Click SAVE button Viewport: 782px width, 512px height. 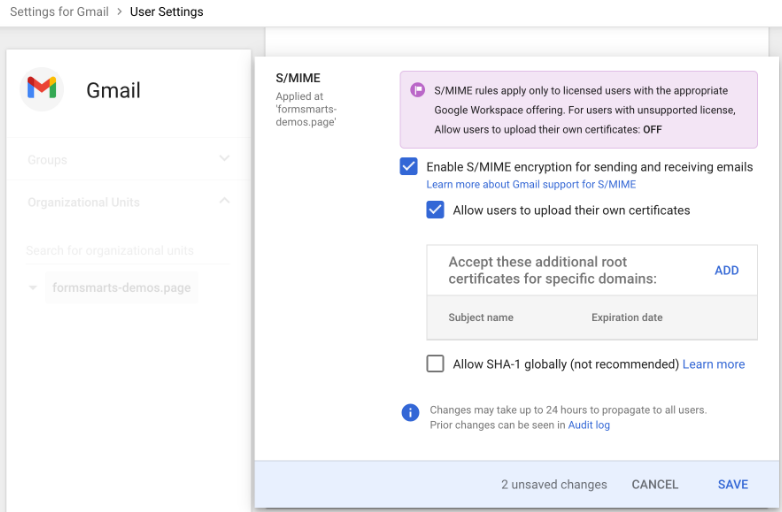coord(733,485)
